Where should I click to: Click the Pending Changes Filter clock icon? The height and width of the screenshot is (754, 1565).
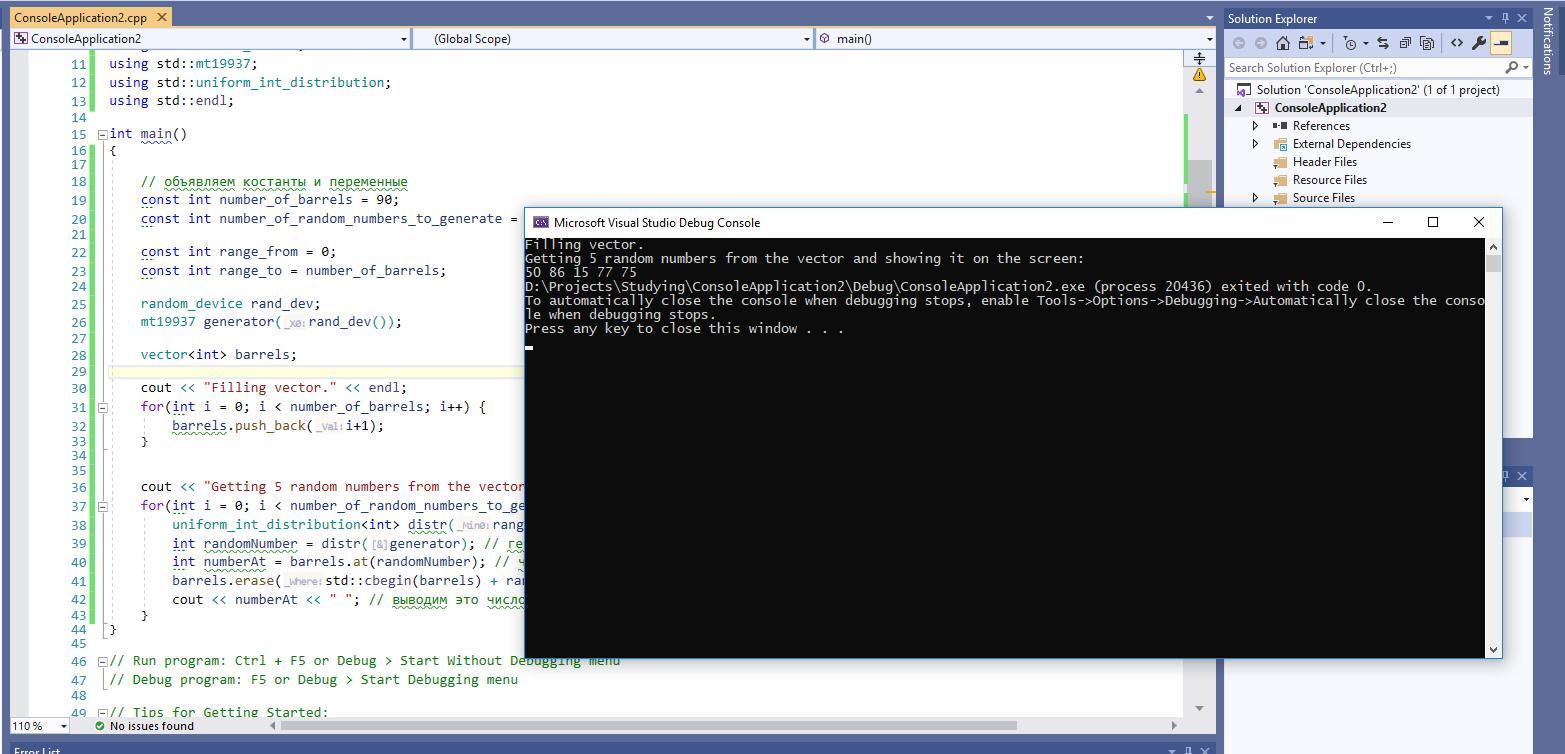coord(1351,43)
